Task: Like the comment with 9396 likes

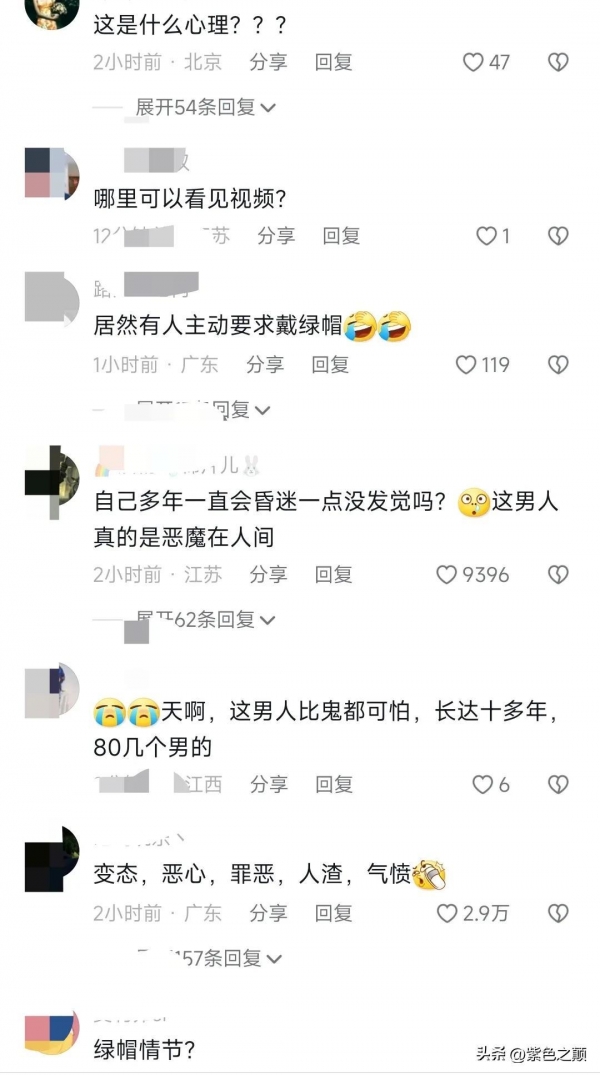Action: [447, 575]
